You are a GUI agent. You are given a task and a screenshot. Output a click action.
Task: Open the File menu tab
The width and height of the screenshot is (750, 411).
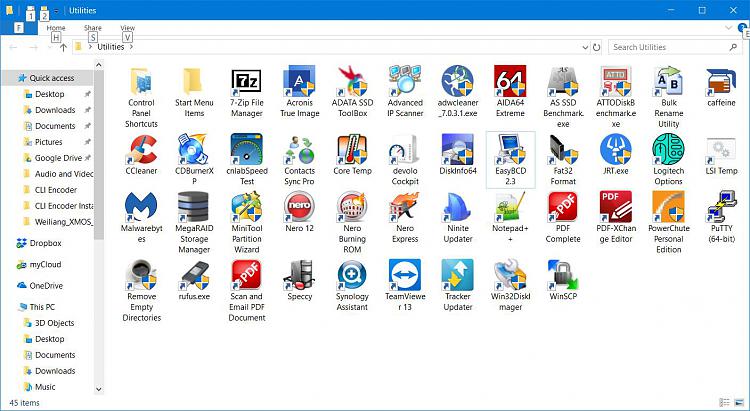click(19, 28)
